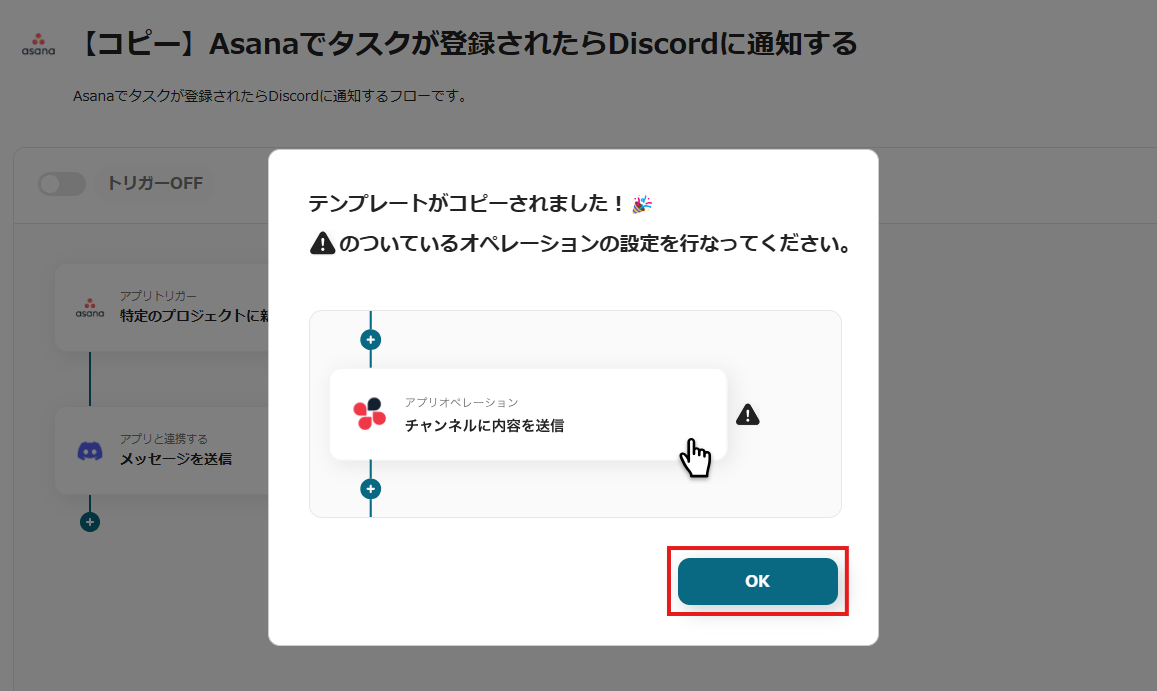Click the Discord icon in the flow step
Viewport: 1157px width, 691px height.
click(x=90, y=450)
